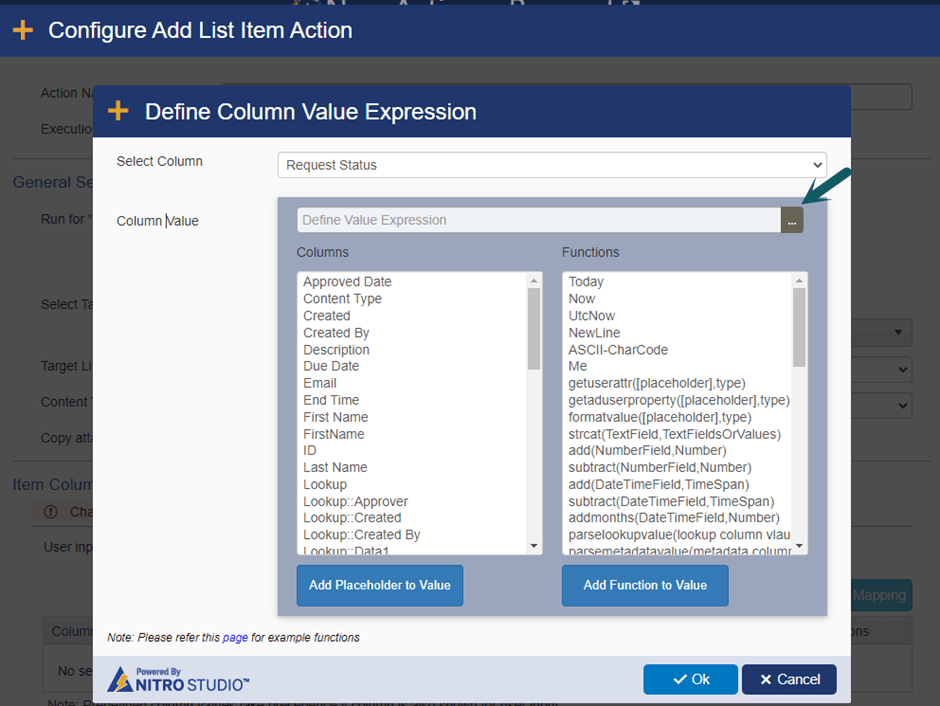The height and width of the screenshot is (706, 940).
Task: Confirm with the Ok button
Action: 690,679
